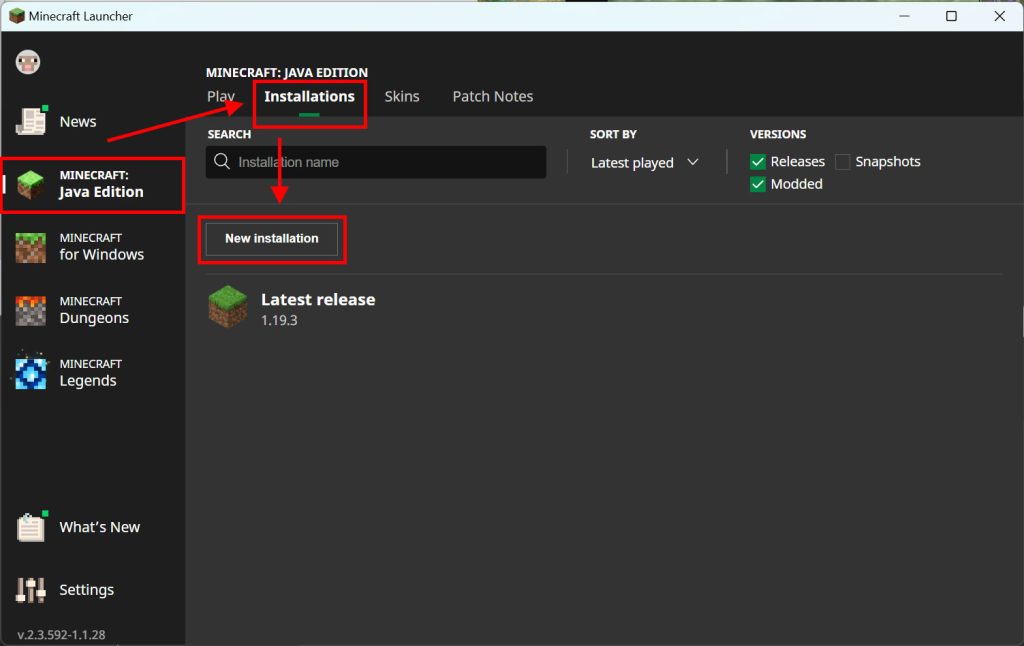Open the What's New clipboard icon

click(x=31, y=527)
